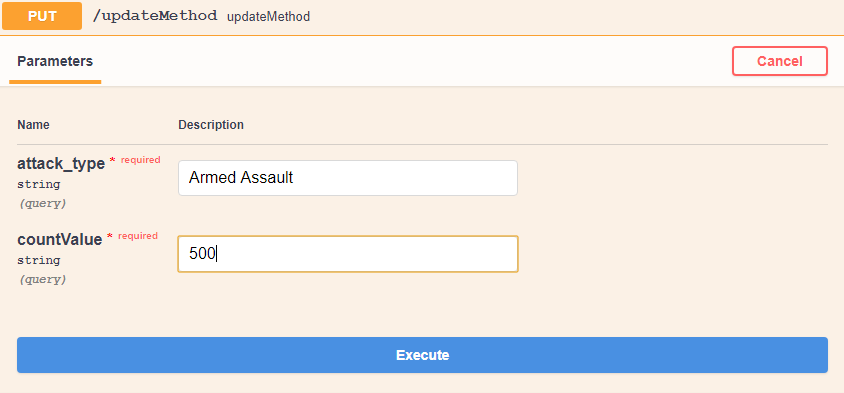The height and width of the screenshot is (393, 844).
Task: Click the (query) text under attack_type
Action: (x=43, y=203)
